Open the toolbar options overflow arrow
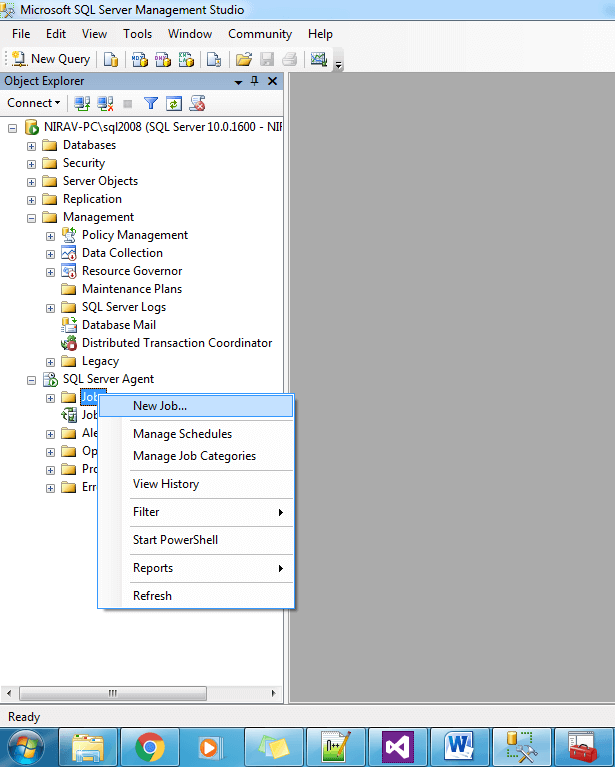This screenshot has height=768, width=615. pos(338,63)
